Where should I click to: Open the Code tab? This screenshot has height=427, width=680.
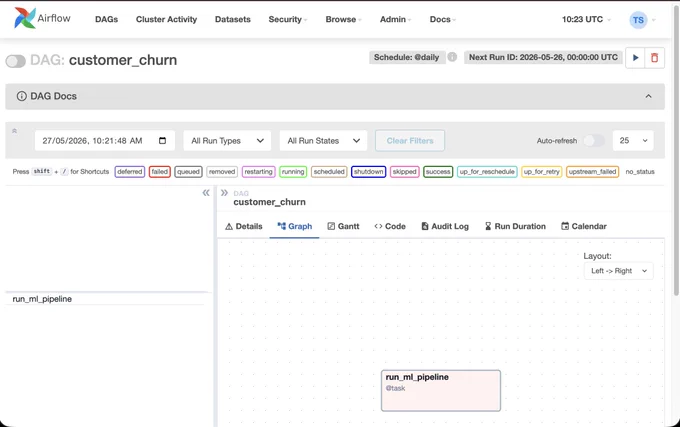click(390, 226)
